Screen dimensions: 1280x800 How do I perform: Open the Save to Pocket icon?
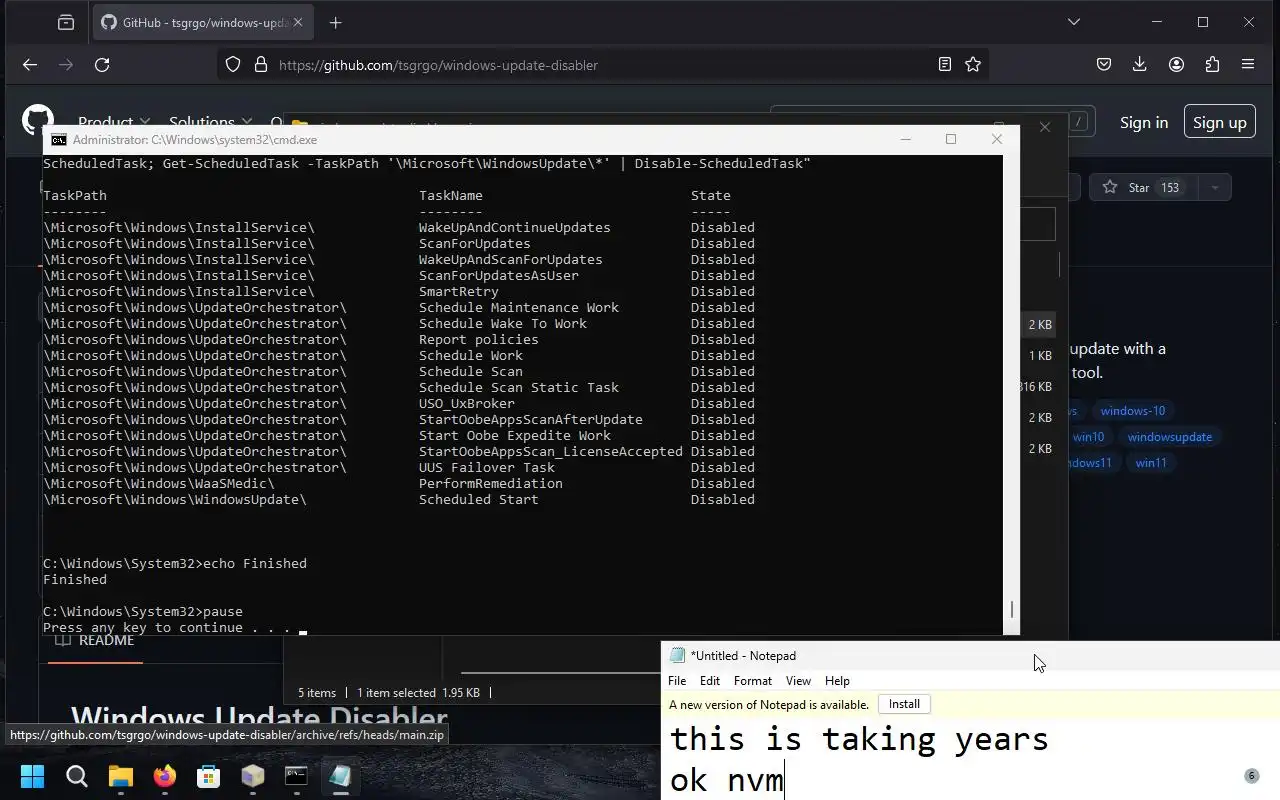(x=1104, y=64)
